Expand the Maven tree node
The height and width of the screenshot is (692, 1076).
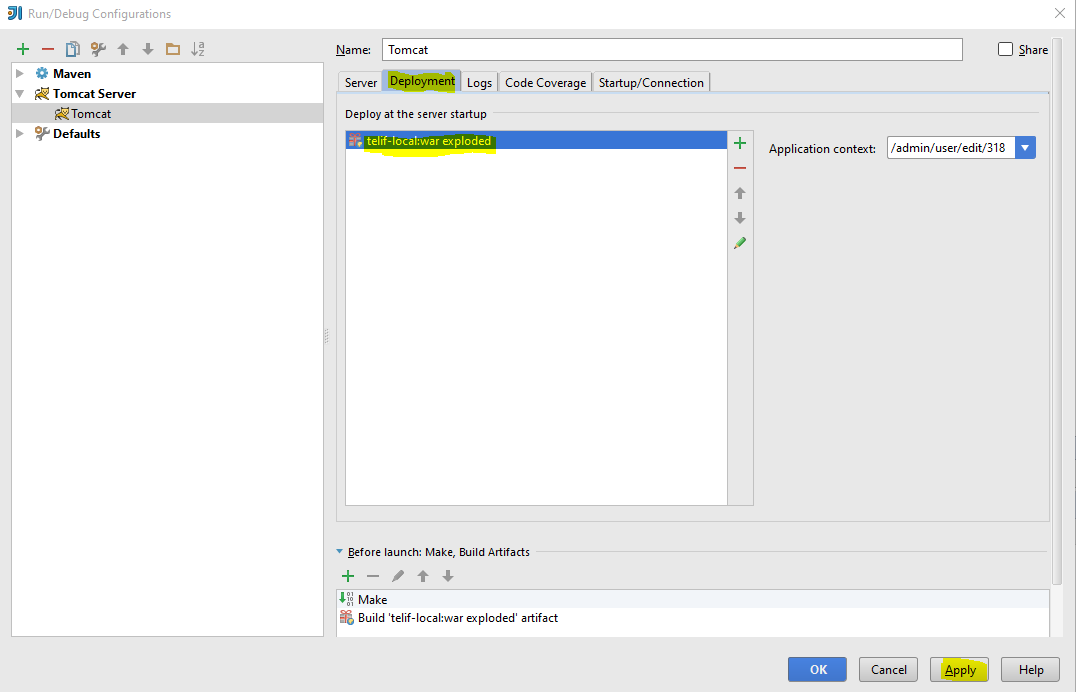tap(20, 73)
